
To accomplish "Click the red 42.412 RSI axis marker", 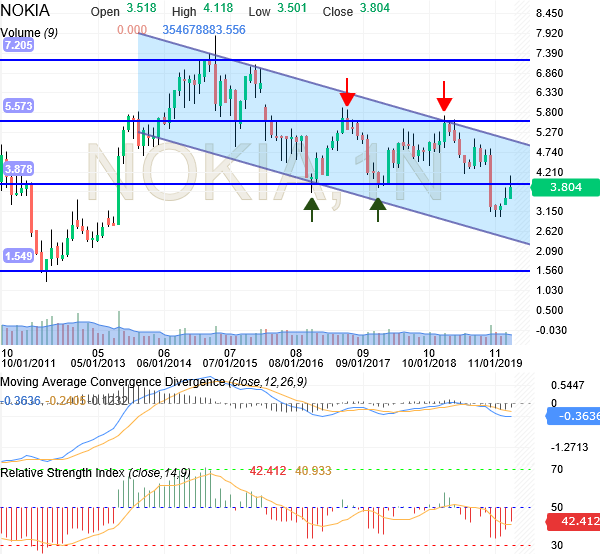I will [x=573, y=521].
